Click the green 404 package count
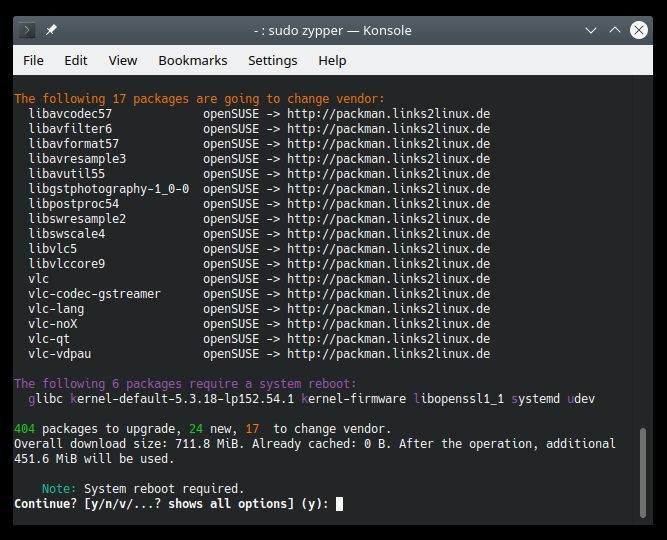This screenshot has height=540, width=667. (25, 429)
